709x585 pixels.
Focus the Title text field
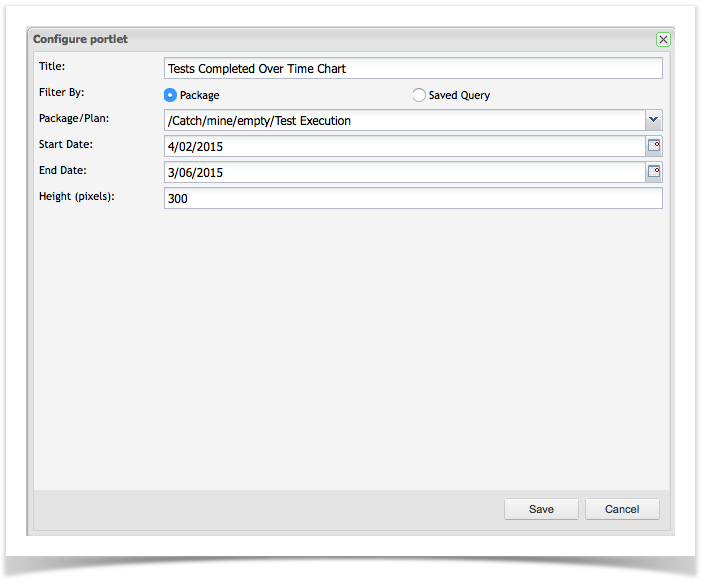412,69
